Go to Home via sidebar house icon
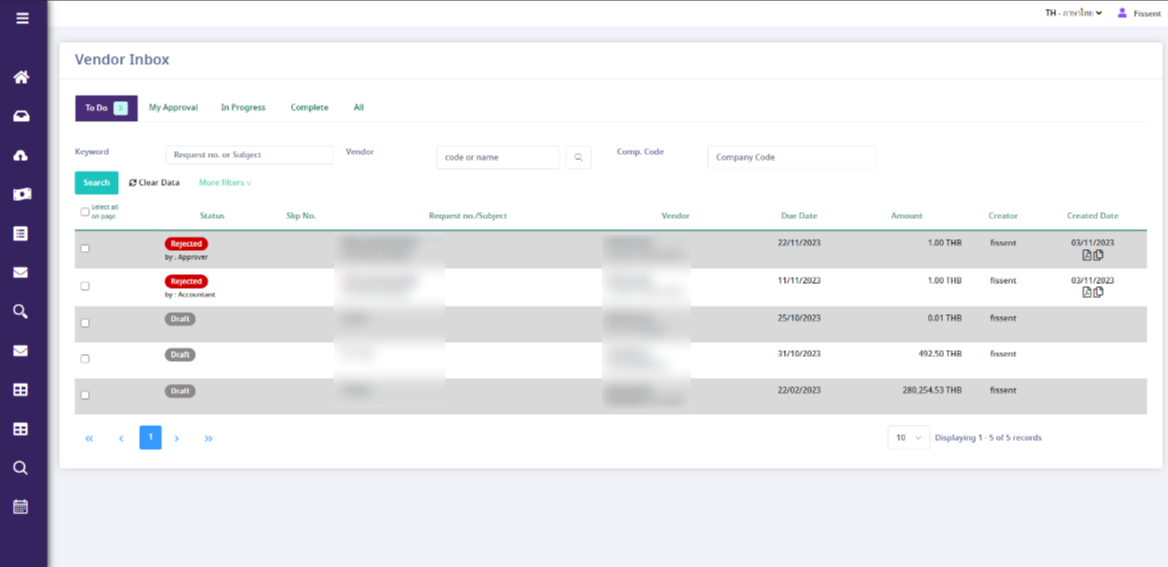Viewport: 1168px width, 567px height. pos(21,78)
